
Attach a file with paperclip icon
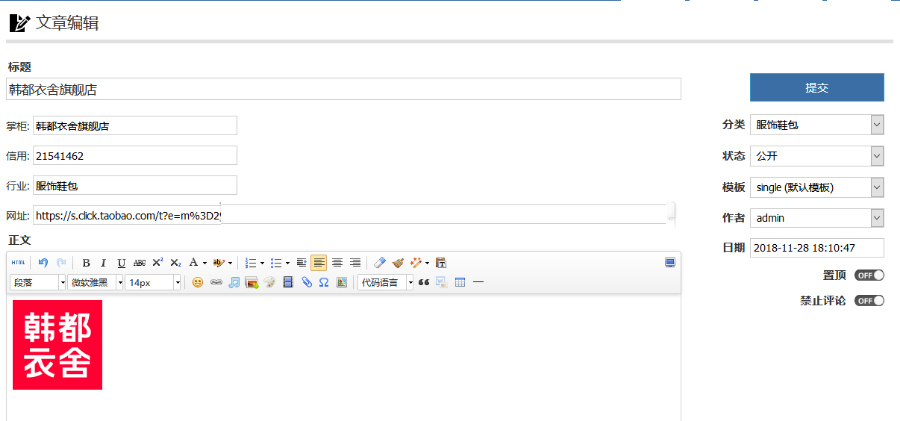(x=307, y=283)
